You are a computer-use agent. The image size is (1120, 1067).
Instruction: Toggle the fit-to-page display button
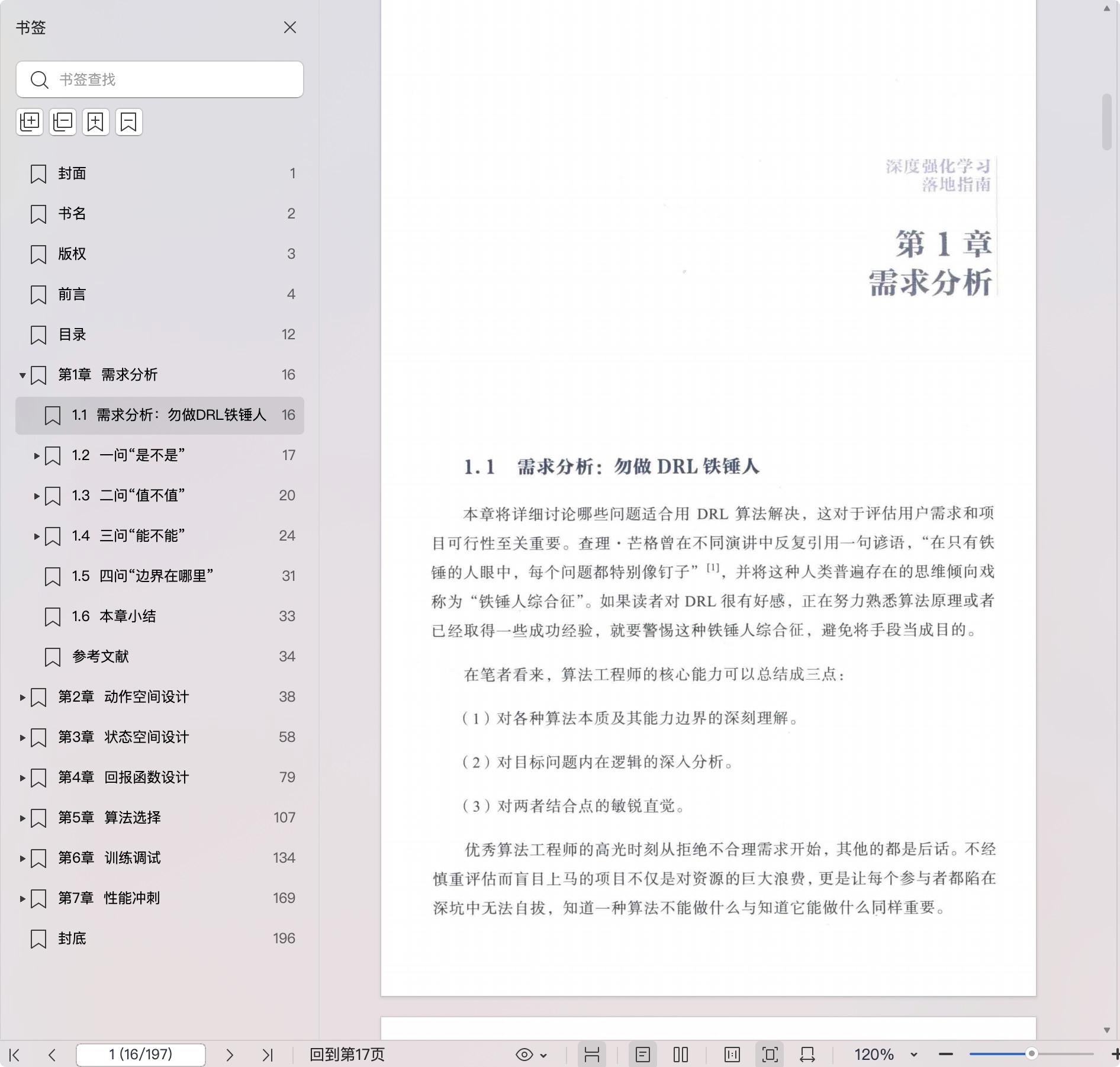click(x=770, y=1055)
